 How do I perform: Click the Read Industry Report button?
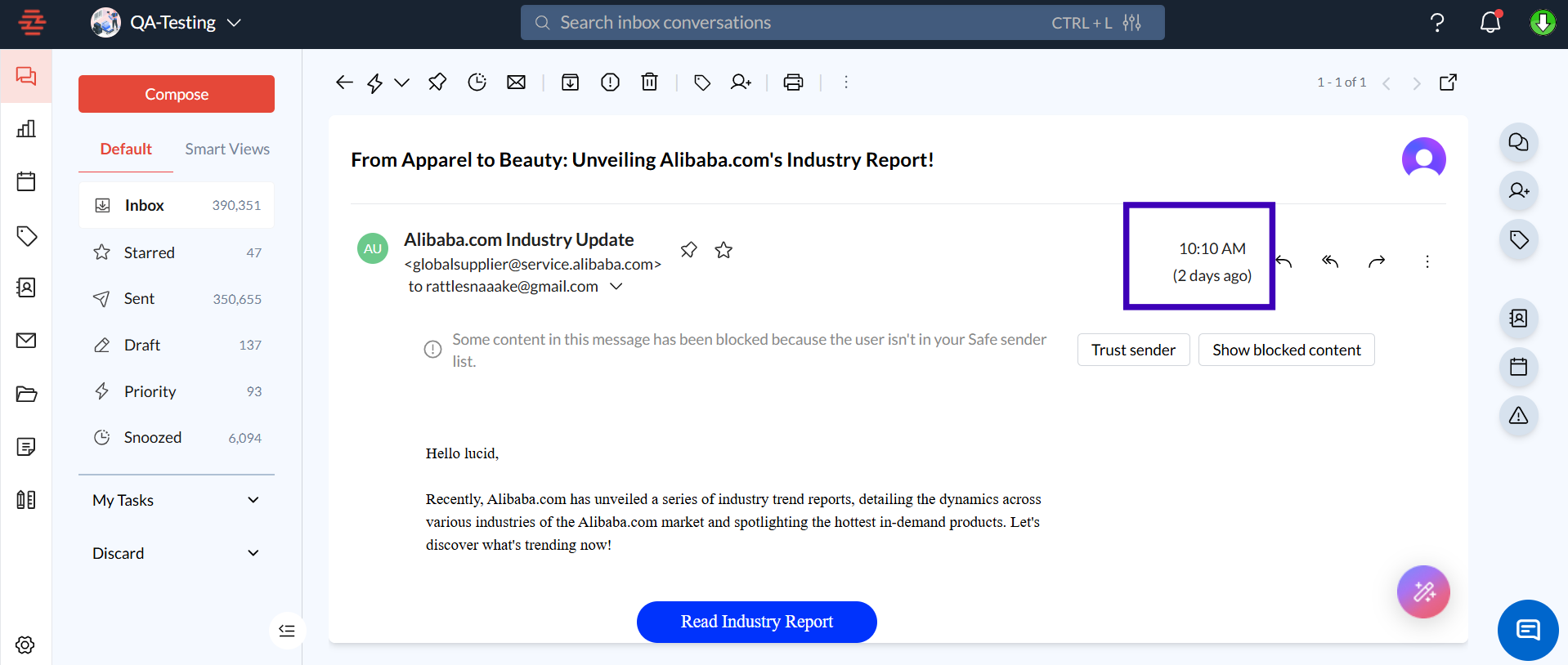(756, 622)
